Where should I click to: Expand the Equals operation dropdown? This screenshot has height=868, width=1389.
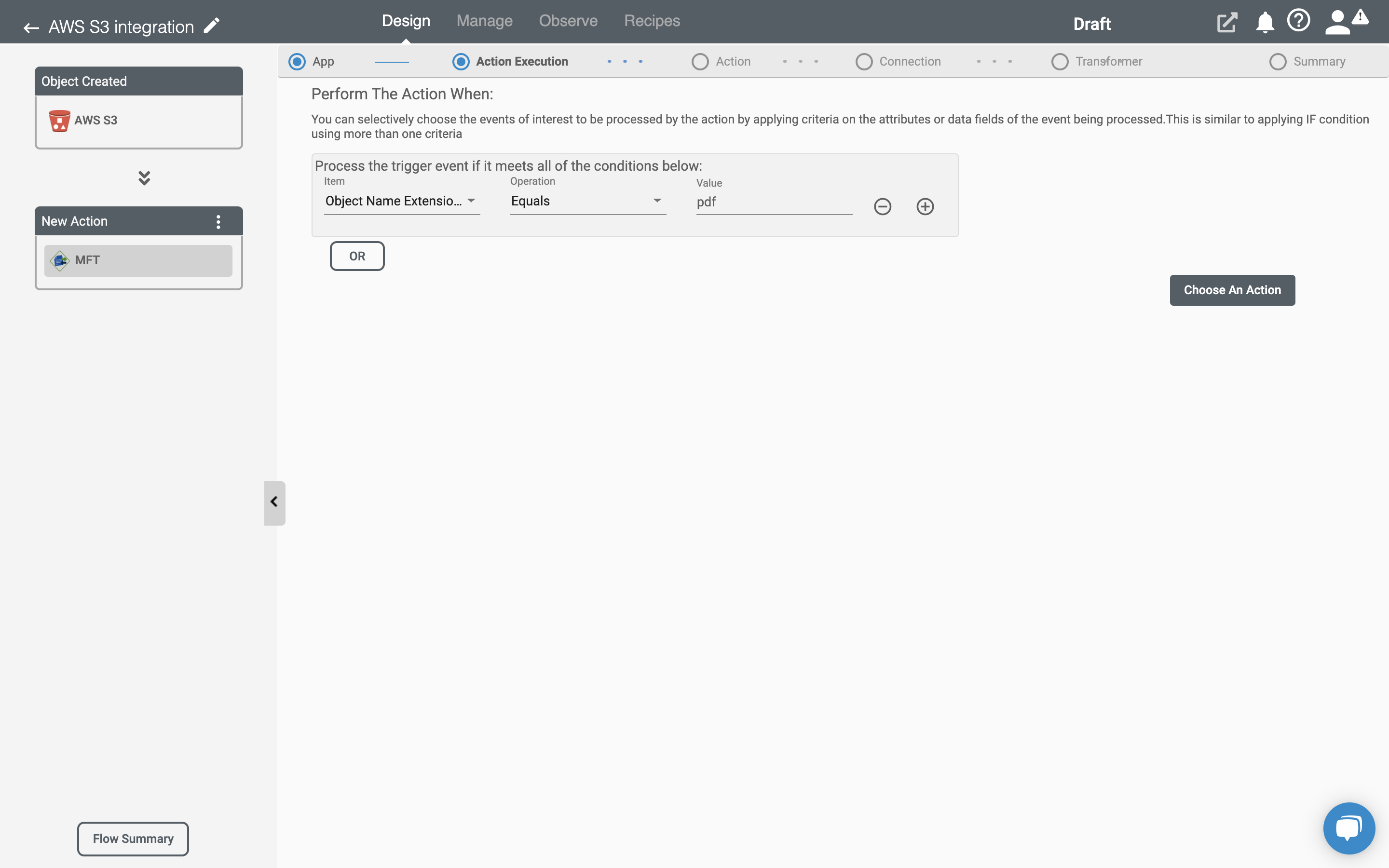[x=656, y=200]
